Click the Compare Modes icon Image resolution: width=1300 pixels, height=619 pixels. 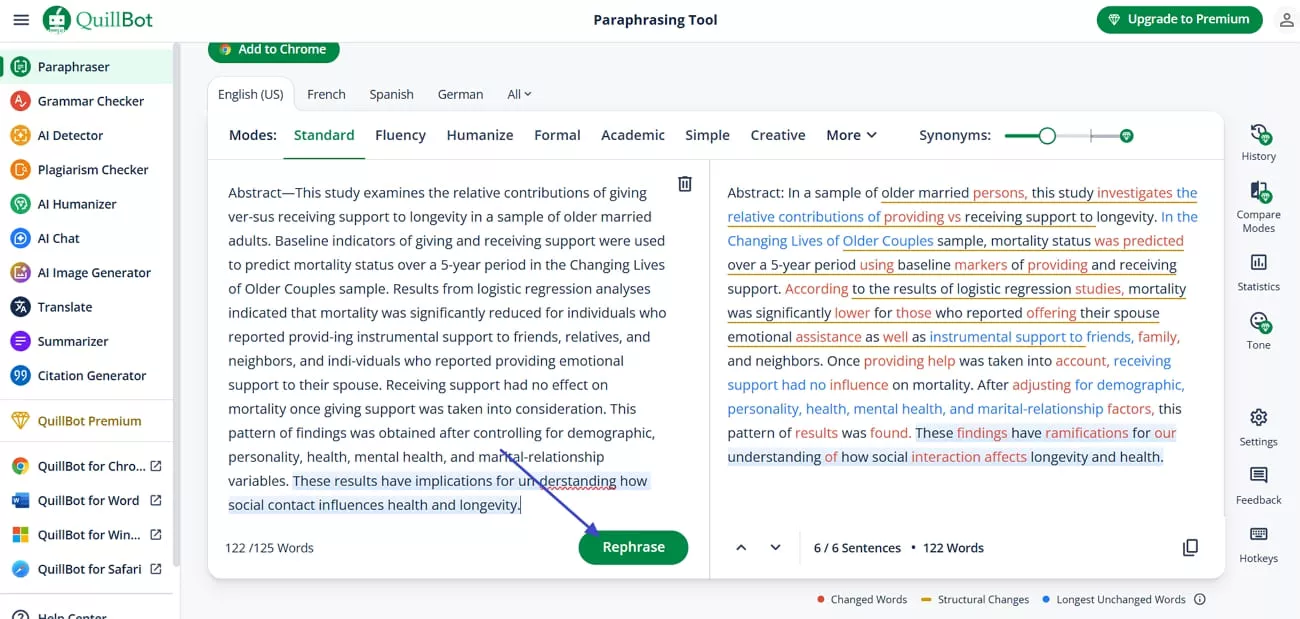click(x=1258, y=193)
